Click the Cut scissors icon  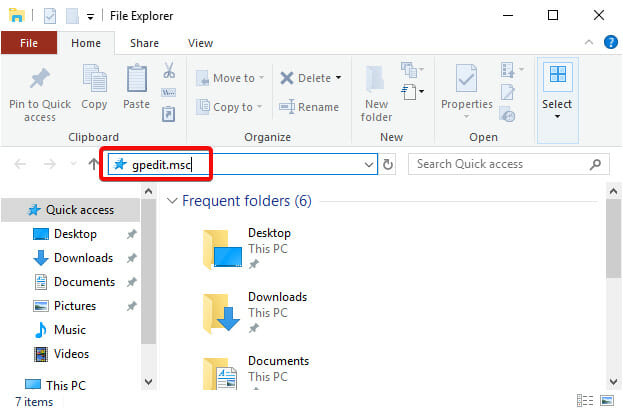pos(169,71)
